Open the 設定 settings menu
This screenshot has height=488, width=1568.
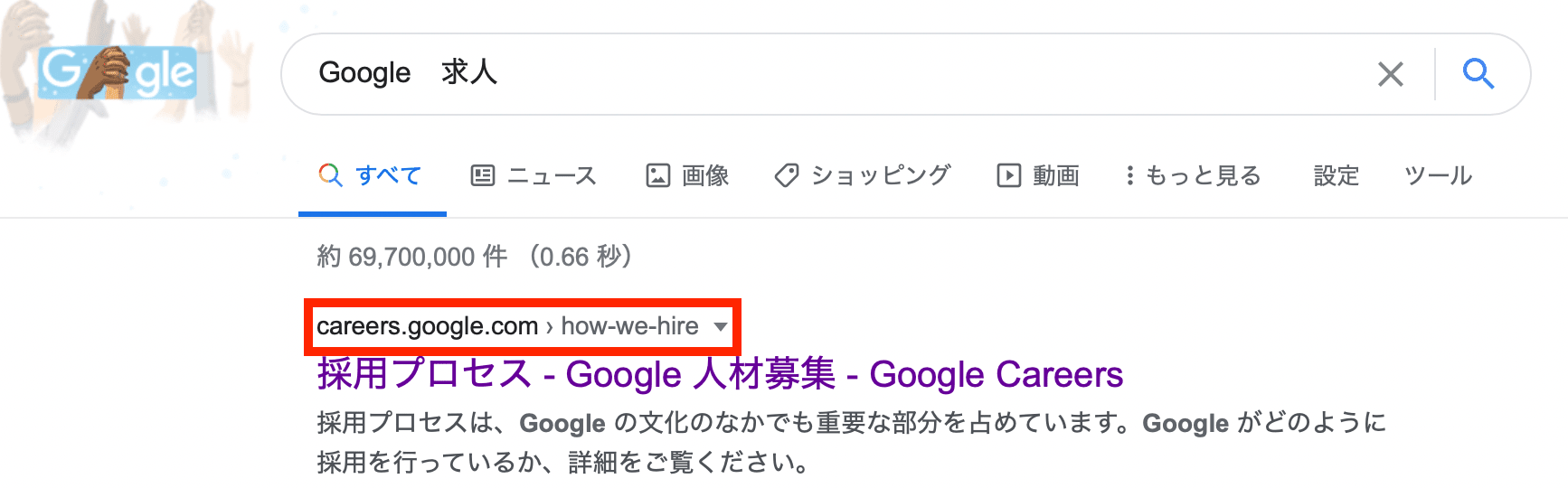(x=1336, y=175)
